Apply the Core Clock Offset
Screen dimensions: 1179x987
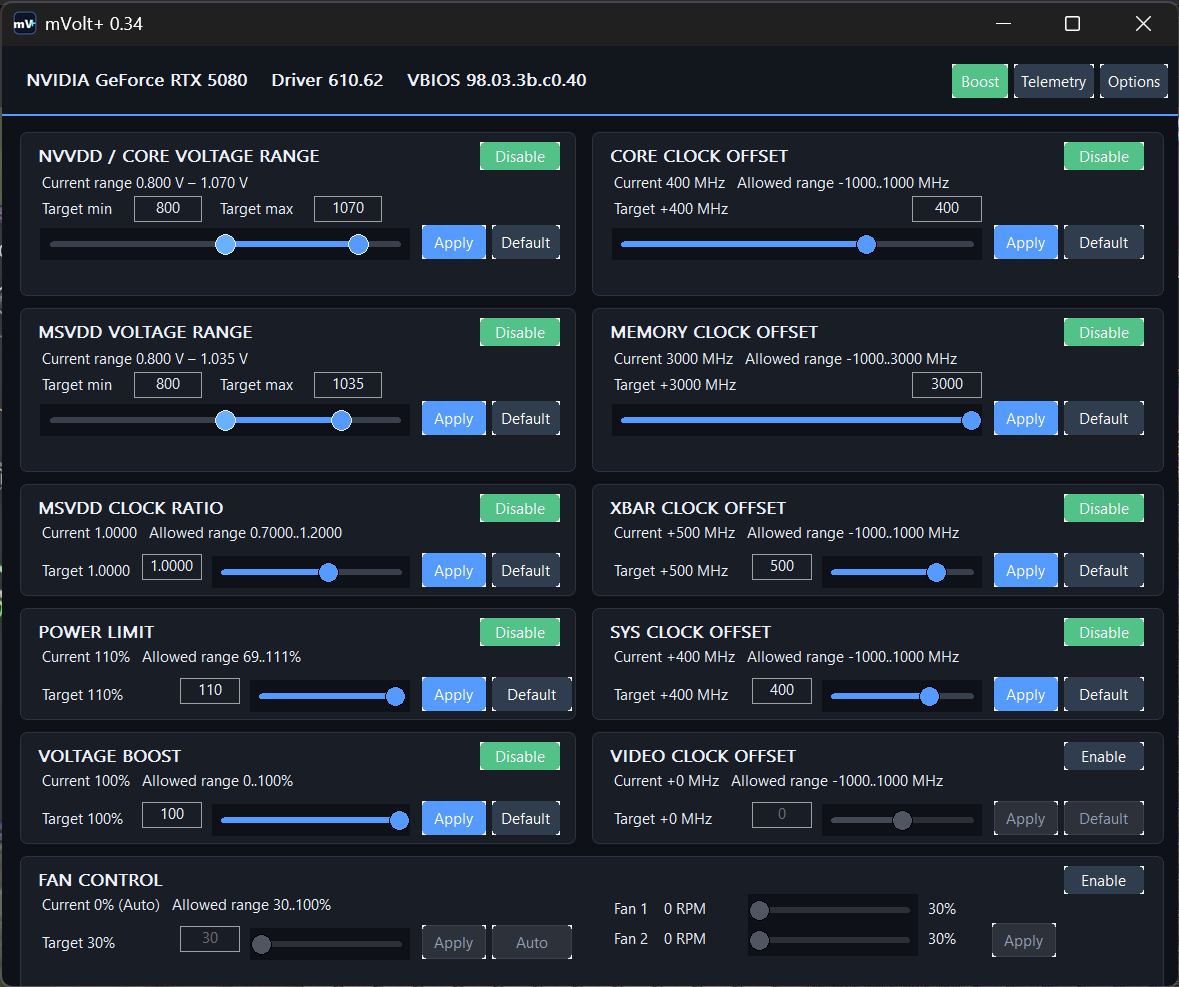click(x=1026, y=242)
